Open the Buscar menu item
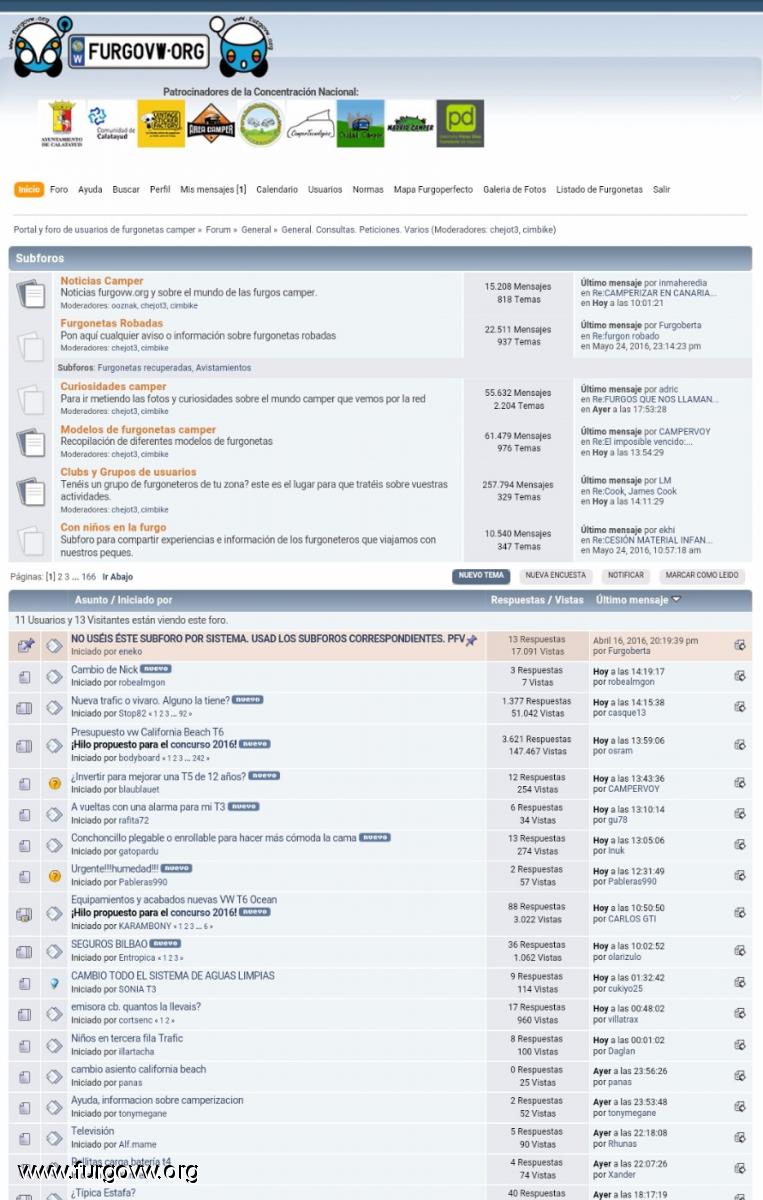 (126, 189)
